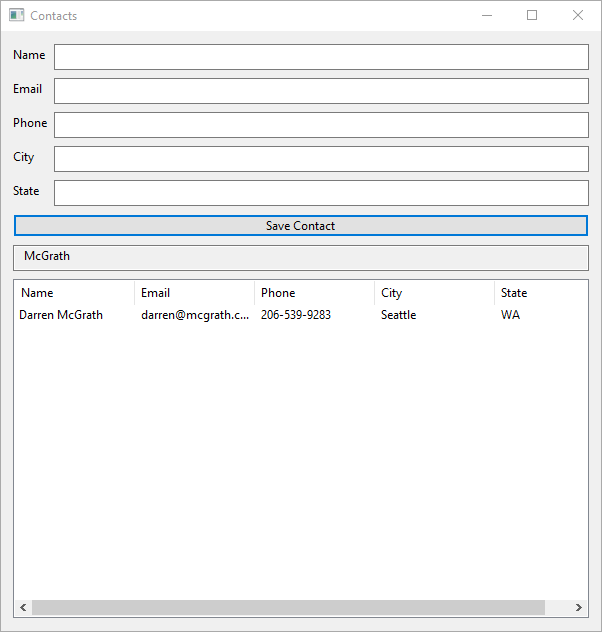Viewport: 602px width, 632px height.
Task: Click the horizontal scrollbar thumb
Action: point(289,607)
